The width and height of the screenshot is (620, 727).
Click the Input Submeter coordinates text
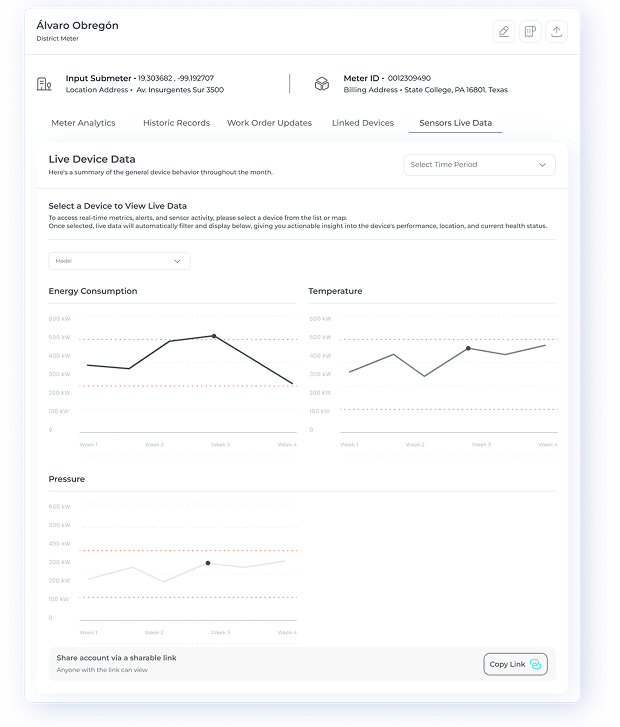tap(176, 78)
